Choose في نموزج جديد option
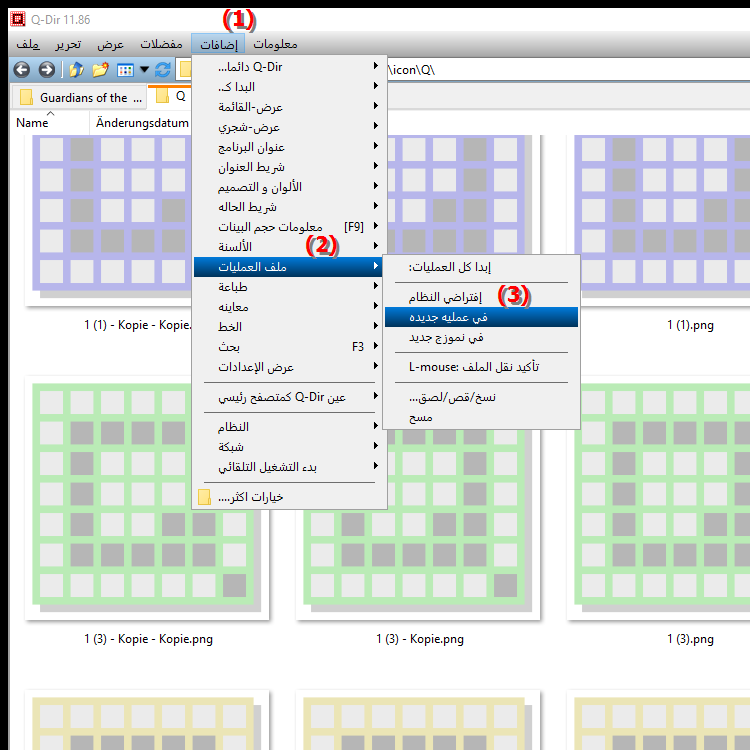The image size is (750, 750). coord(481,337)
